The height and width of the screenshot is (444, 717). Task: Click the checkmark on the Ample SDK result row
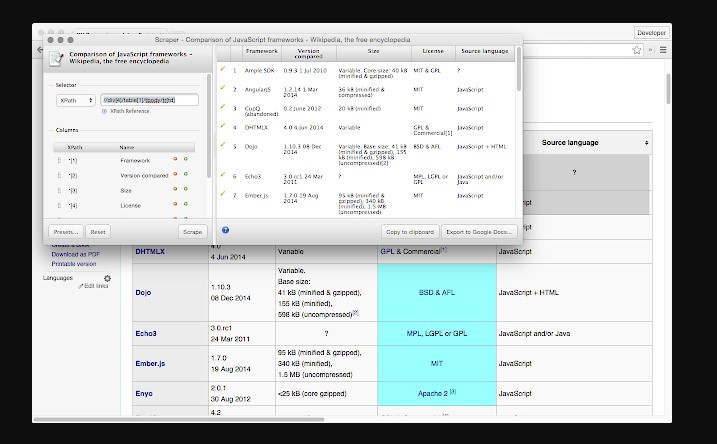pyautogui.click(x=223, y=69)
